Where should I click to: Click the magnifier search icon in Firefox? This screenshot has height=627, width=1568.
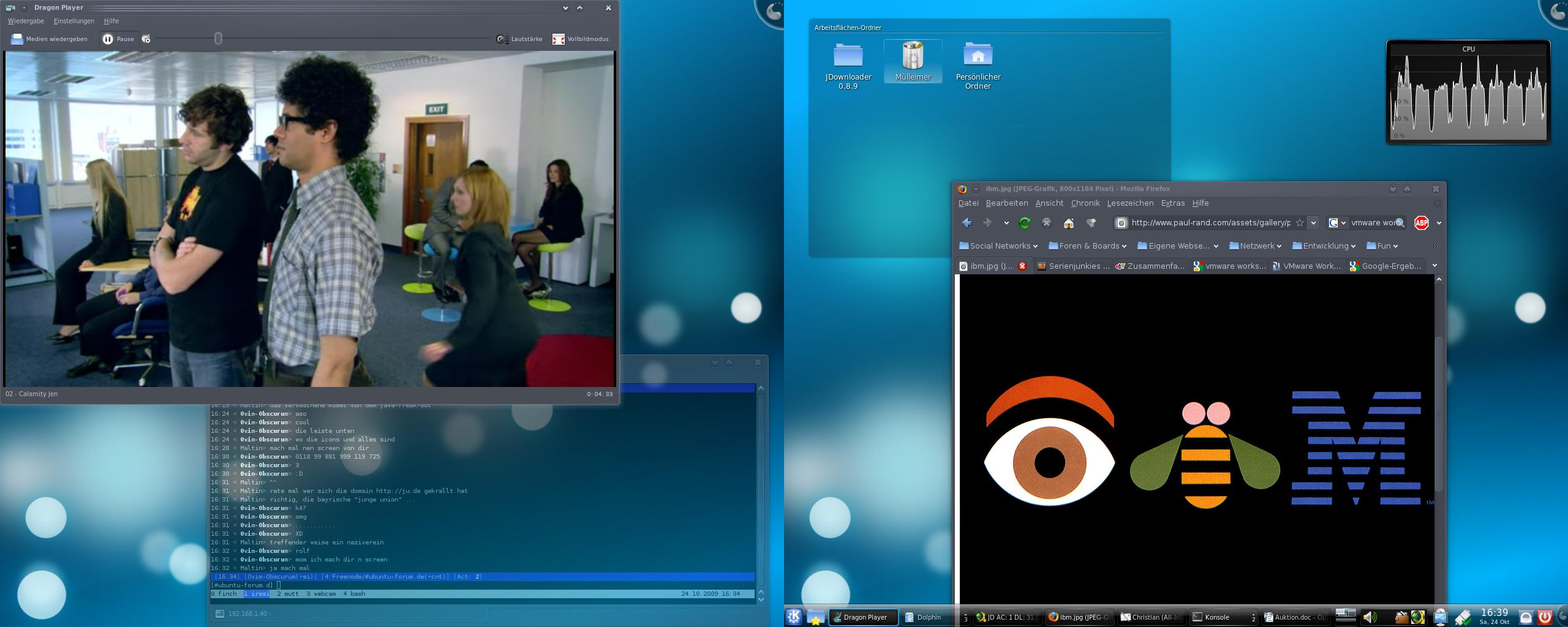(x=1400, y=223)
